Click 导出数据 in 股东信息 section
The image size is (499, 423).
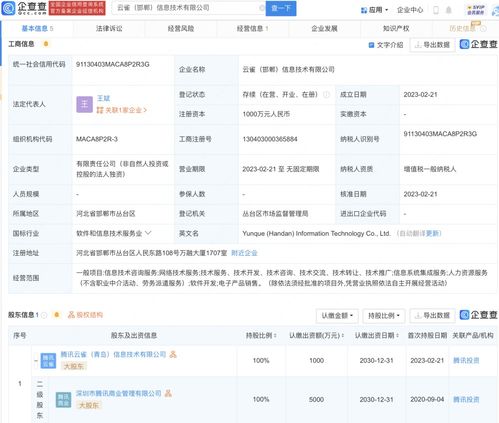click(432, 316)
